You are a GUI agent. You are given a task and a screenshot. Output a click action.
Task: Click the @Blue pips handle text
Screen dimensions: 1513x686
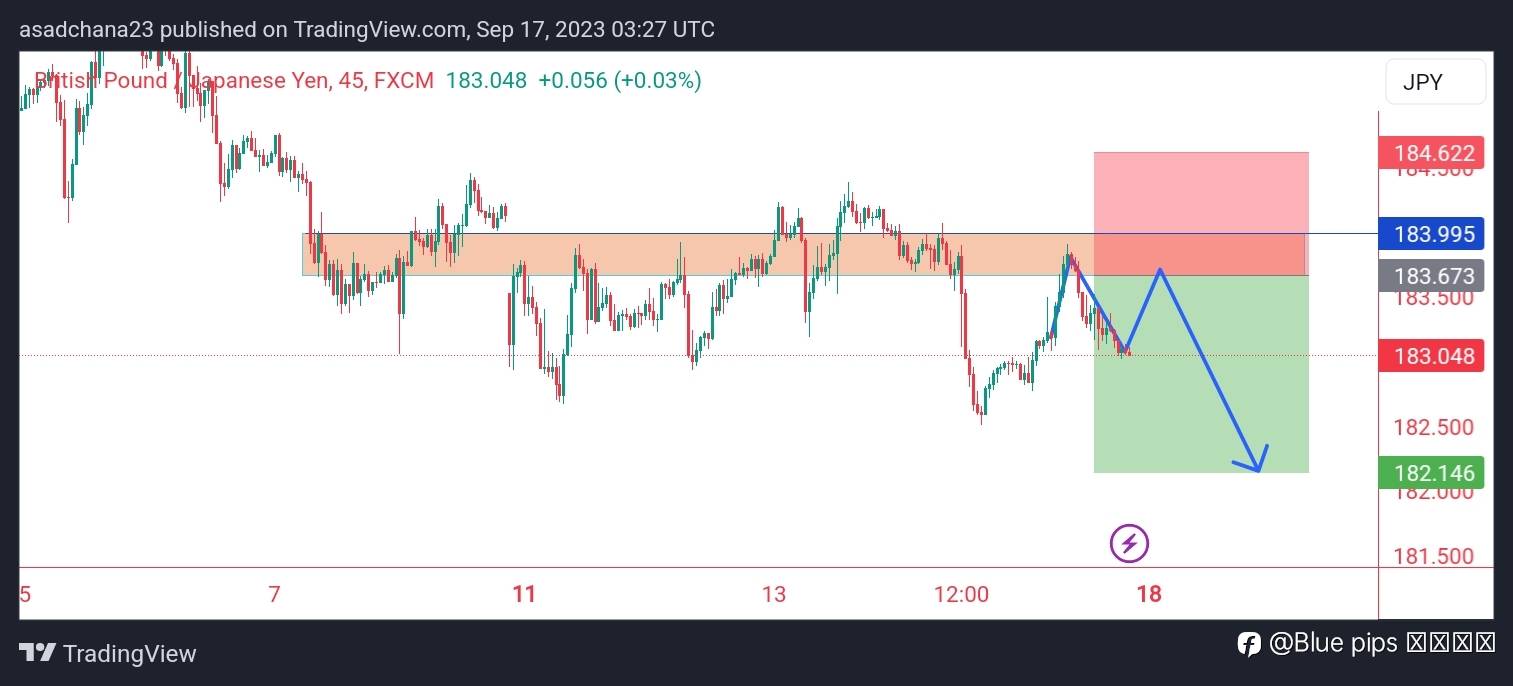pyautogui.click(x=1332, y=644)
